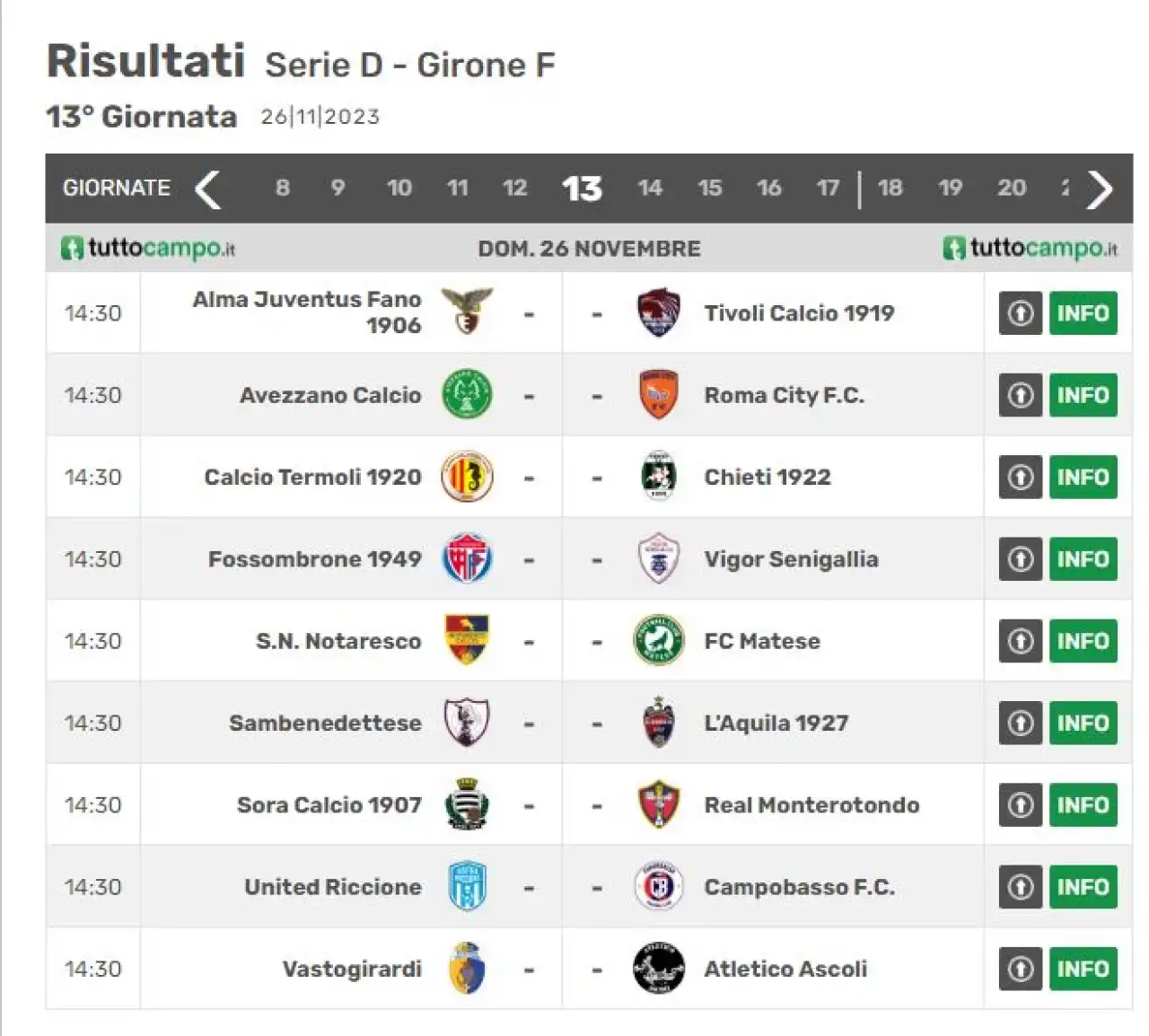Screen dimensions: 1149x1036
Task: Click the United Riccione light-blue badge
Action: tap(467, 886)
